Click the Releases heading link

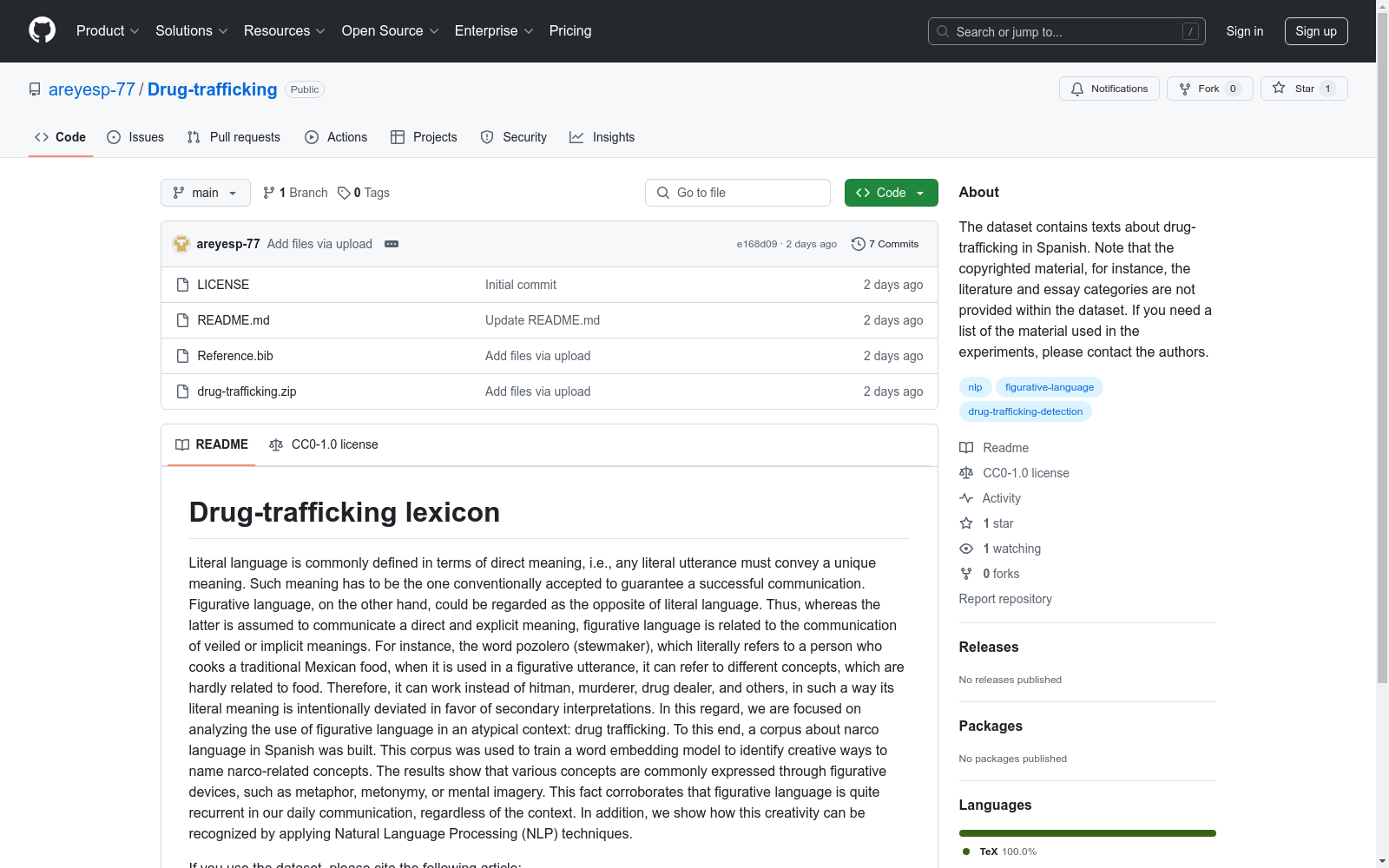click(x=989, y=647)
